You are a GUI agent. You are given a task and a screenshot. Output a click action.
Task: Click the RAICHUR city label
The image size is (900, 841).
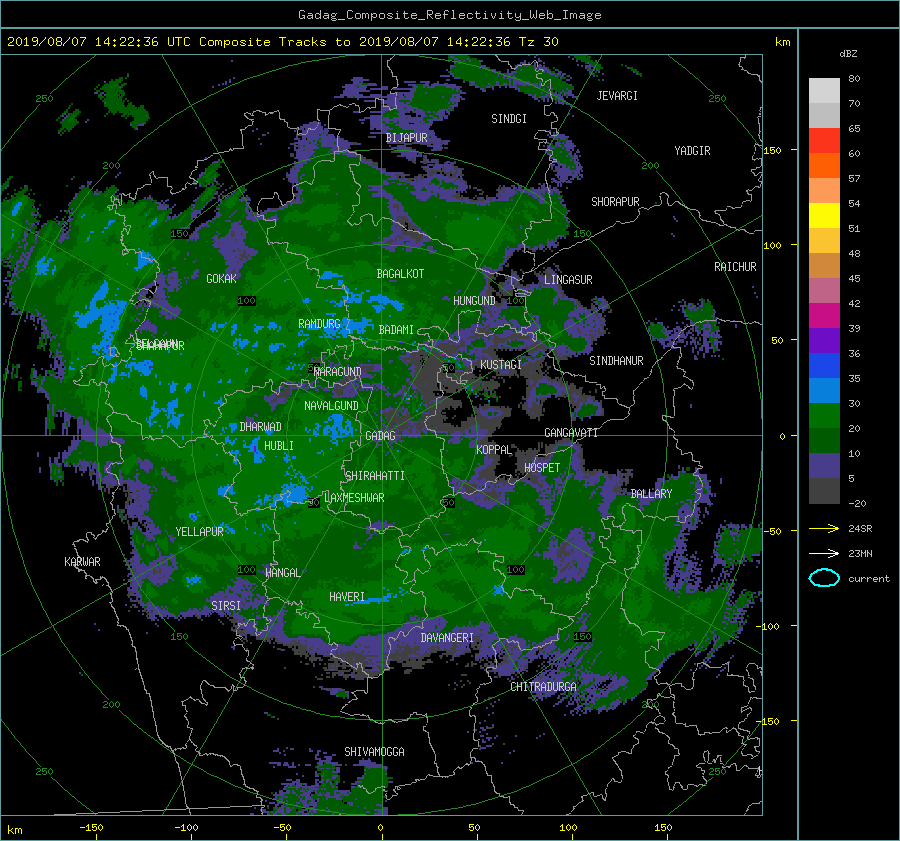(x=735, y=267)
